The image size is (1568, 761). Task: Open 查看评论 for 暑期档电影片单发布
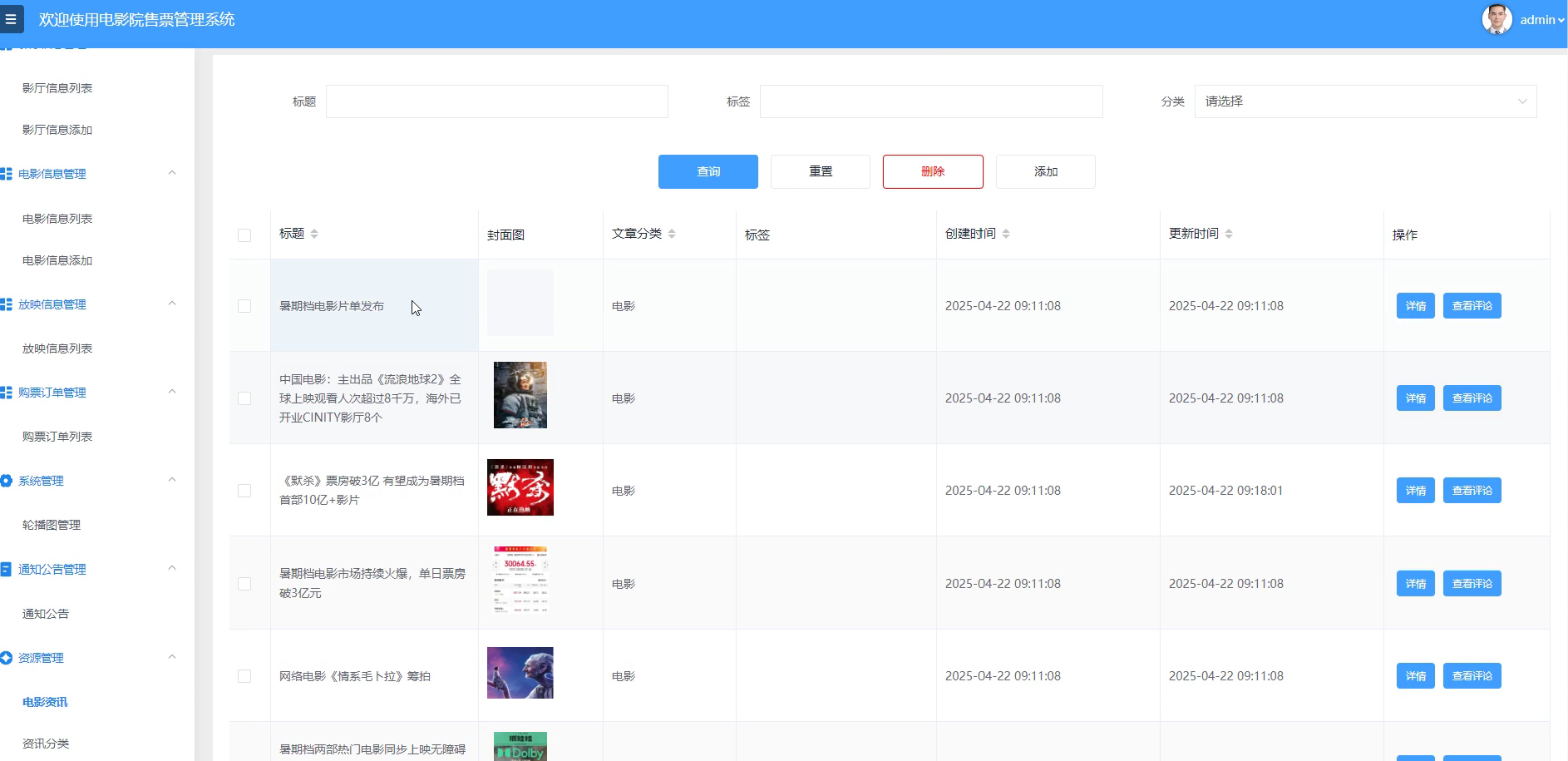click(x=1472, y=306)
